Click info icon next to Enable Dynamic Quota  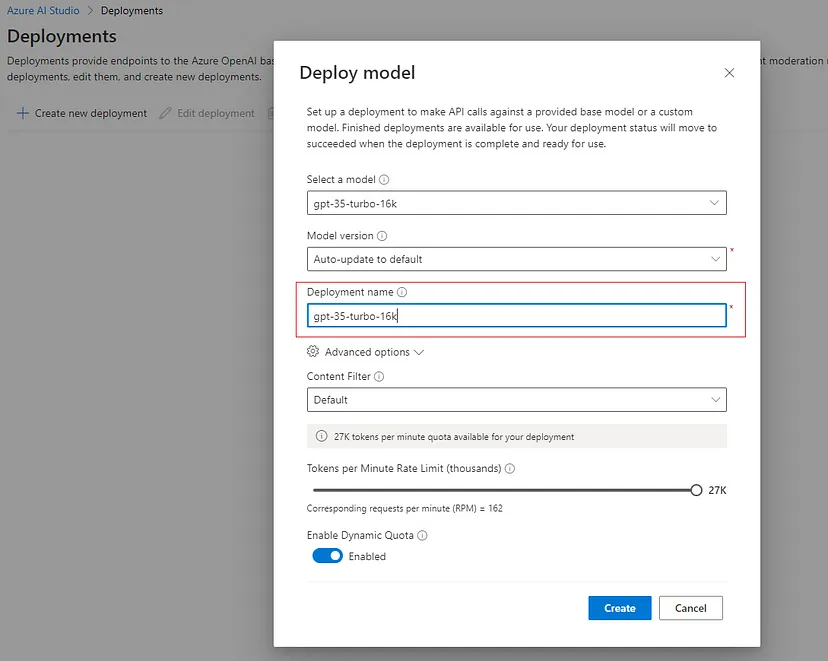pos(422,535)
